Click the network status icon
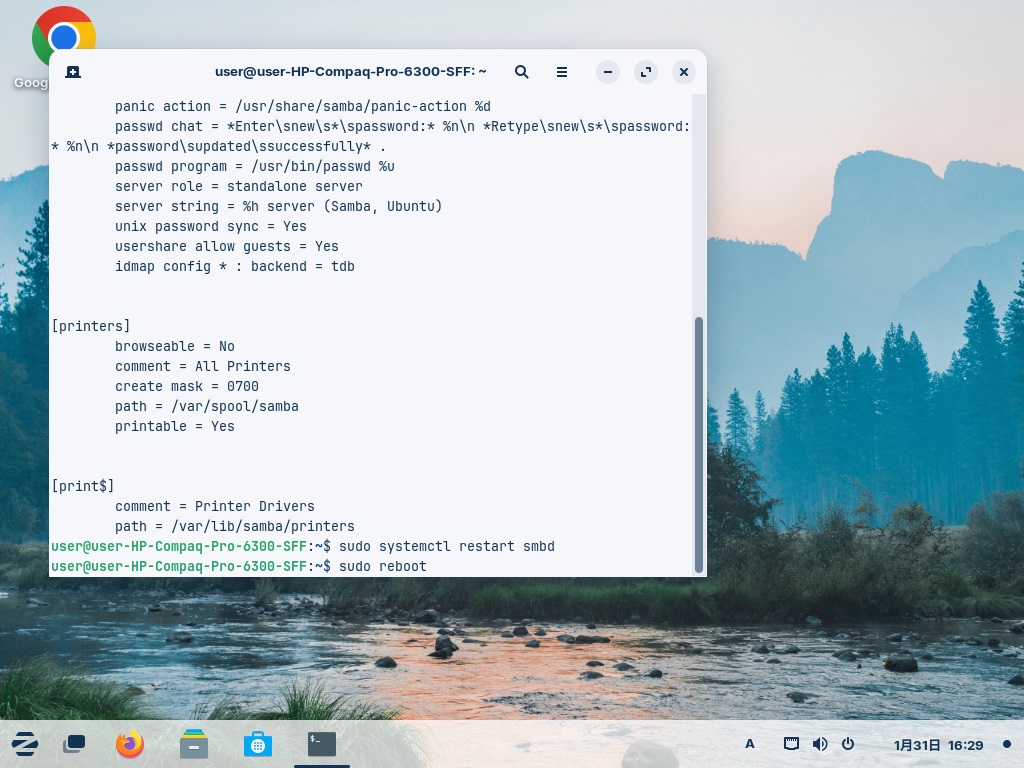 [x=791, y=744]
